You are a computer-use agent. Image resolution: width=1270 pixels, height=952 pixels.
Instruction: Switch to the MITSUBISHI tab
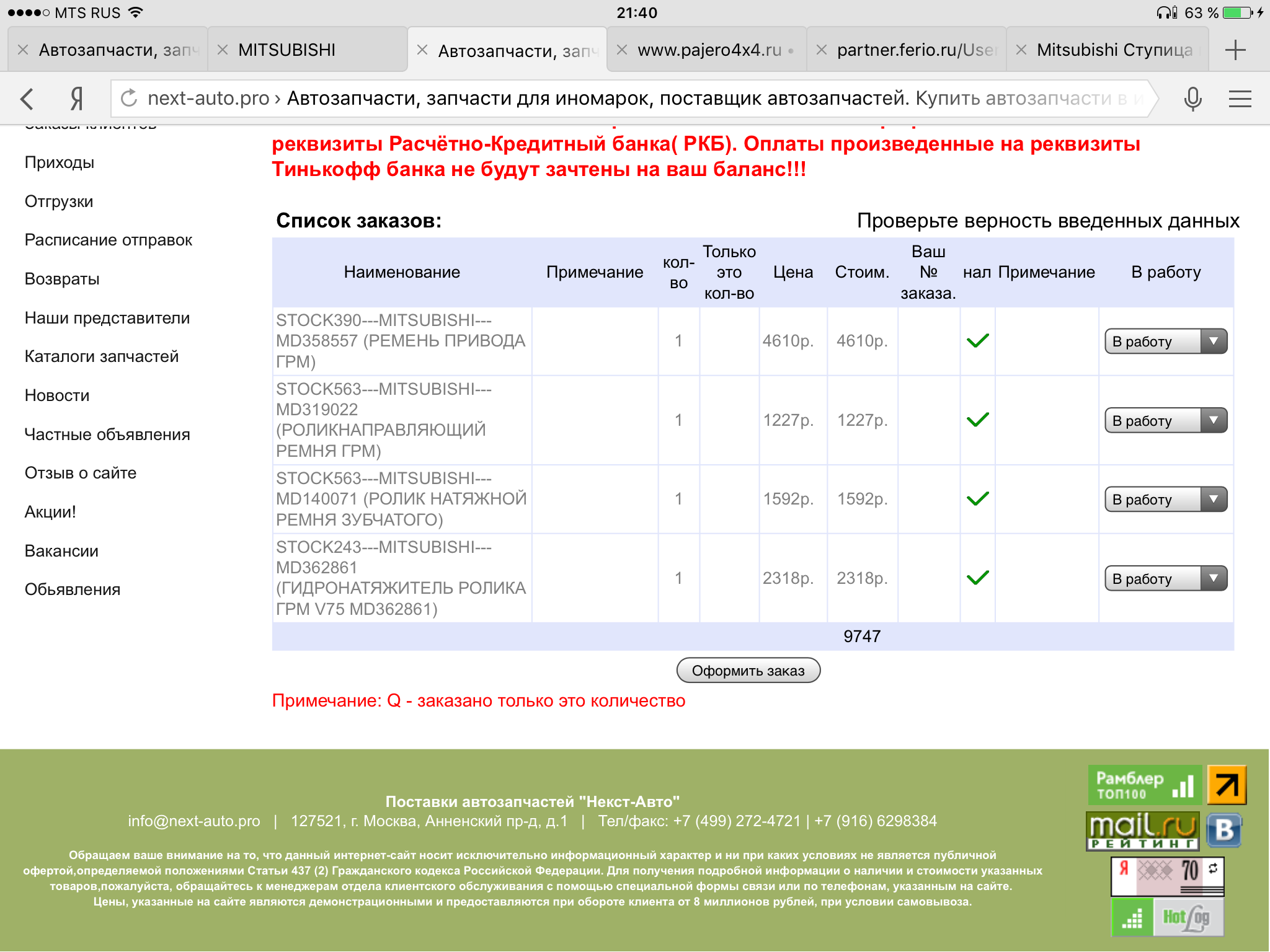click(x=287, y=50)
